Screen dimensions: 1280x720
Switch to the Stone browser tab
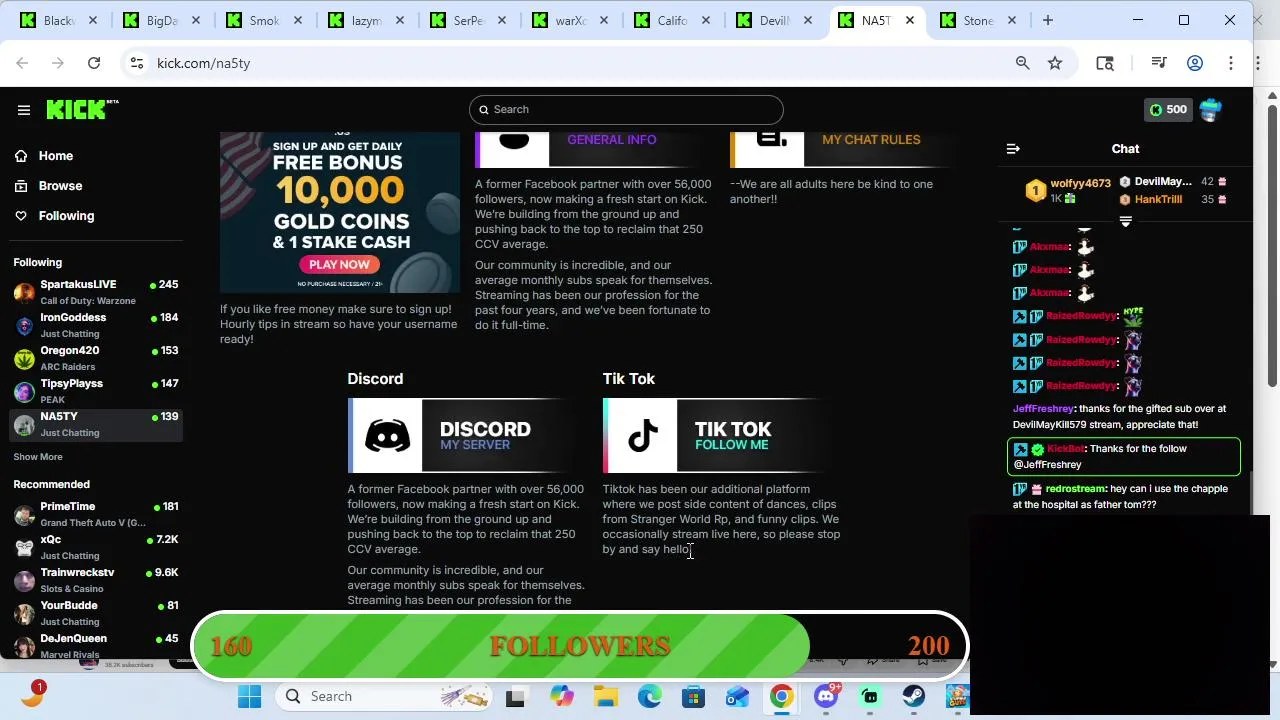[x=978, y=20]
